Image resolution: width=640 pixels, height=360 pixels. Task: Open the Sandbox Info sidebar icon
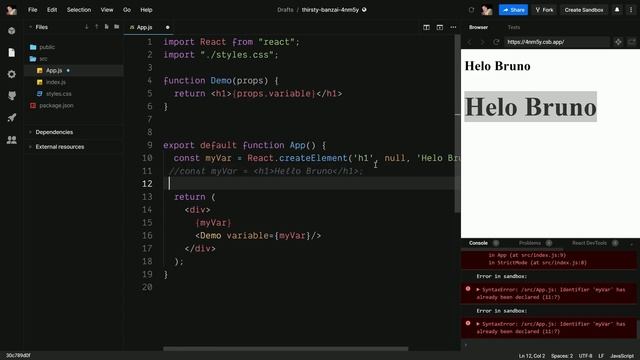click(x=11, y=31)
